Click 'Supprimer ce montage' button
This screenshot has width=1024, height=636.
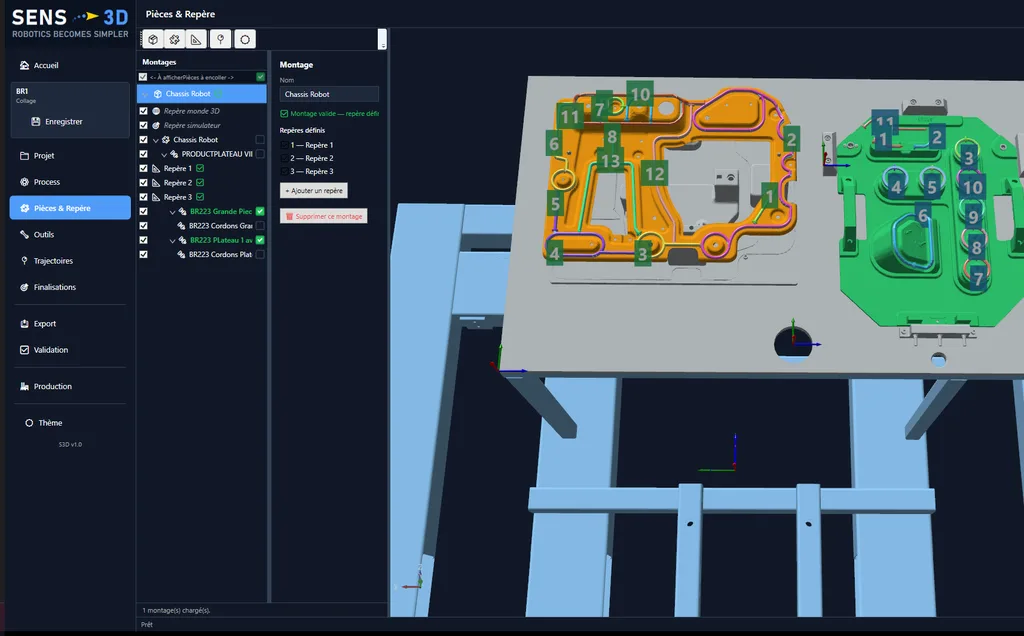point(324,216)
